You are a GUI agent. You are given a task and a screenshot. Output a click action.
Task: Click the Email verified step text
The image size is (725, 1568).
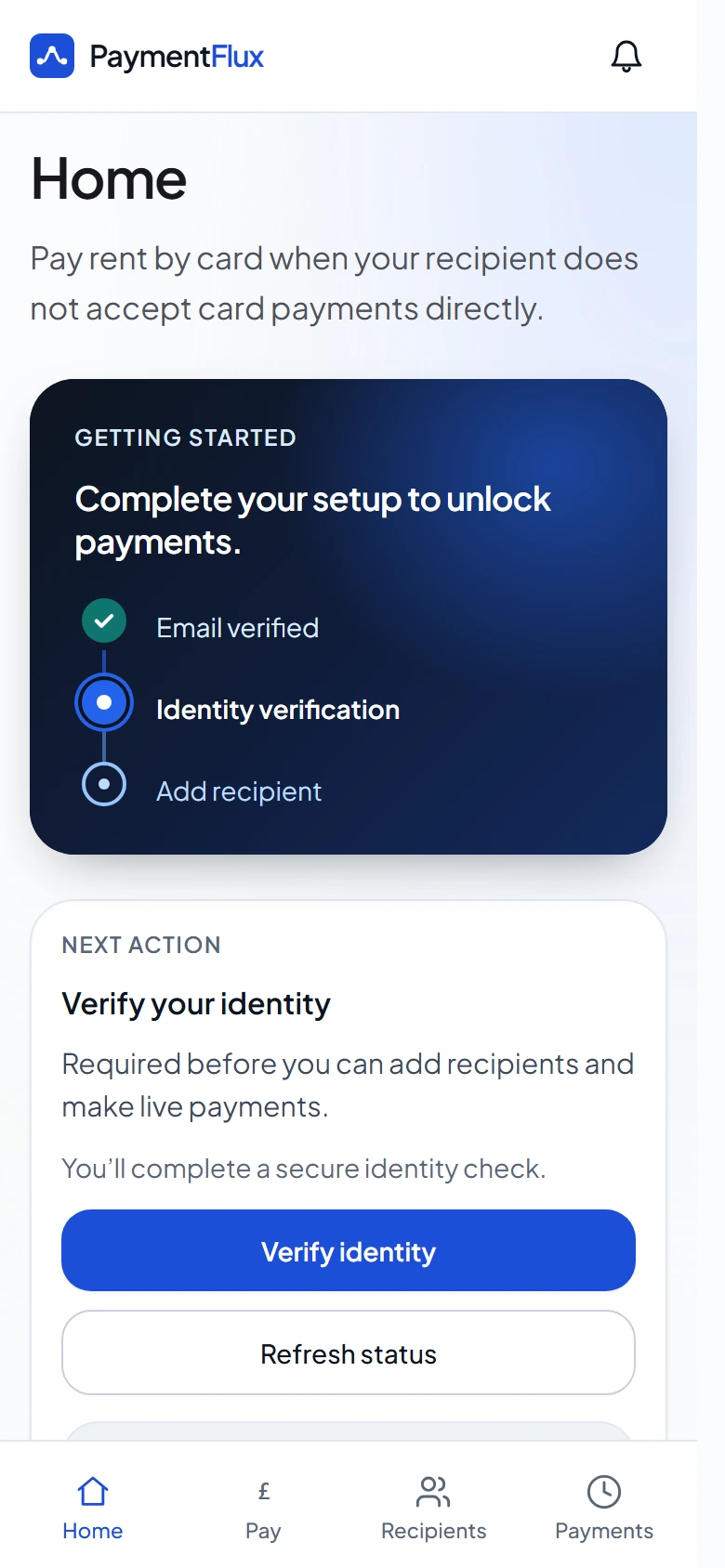[x=237, y=628]
